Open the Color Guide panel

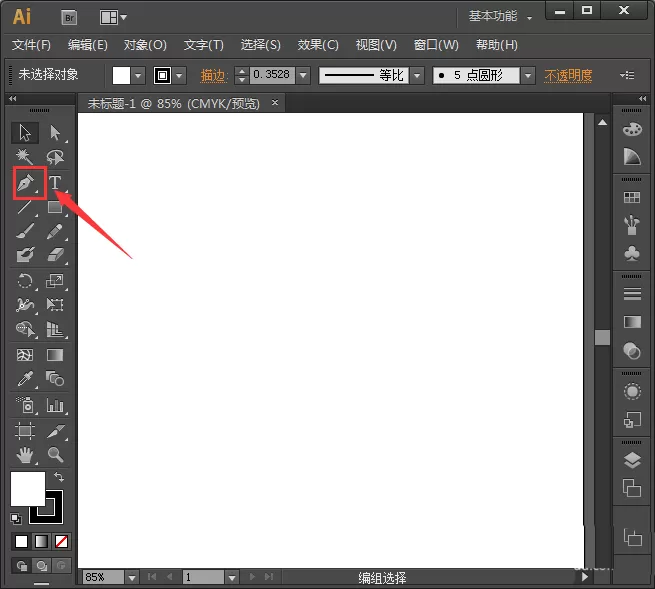coord(632,157)
